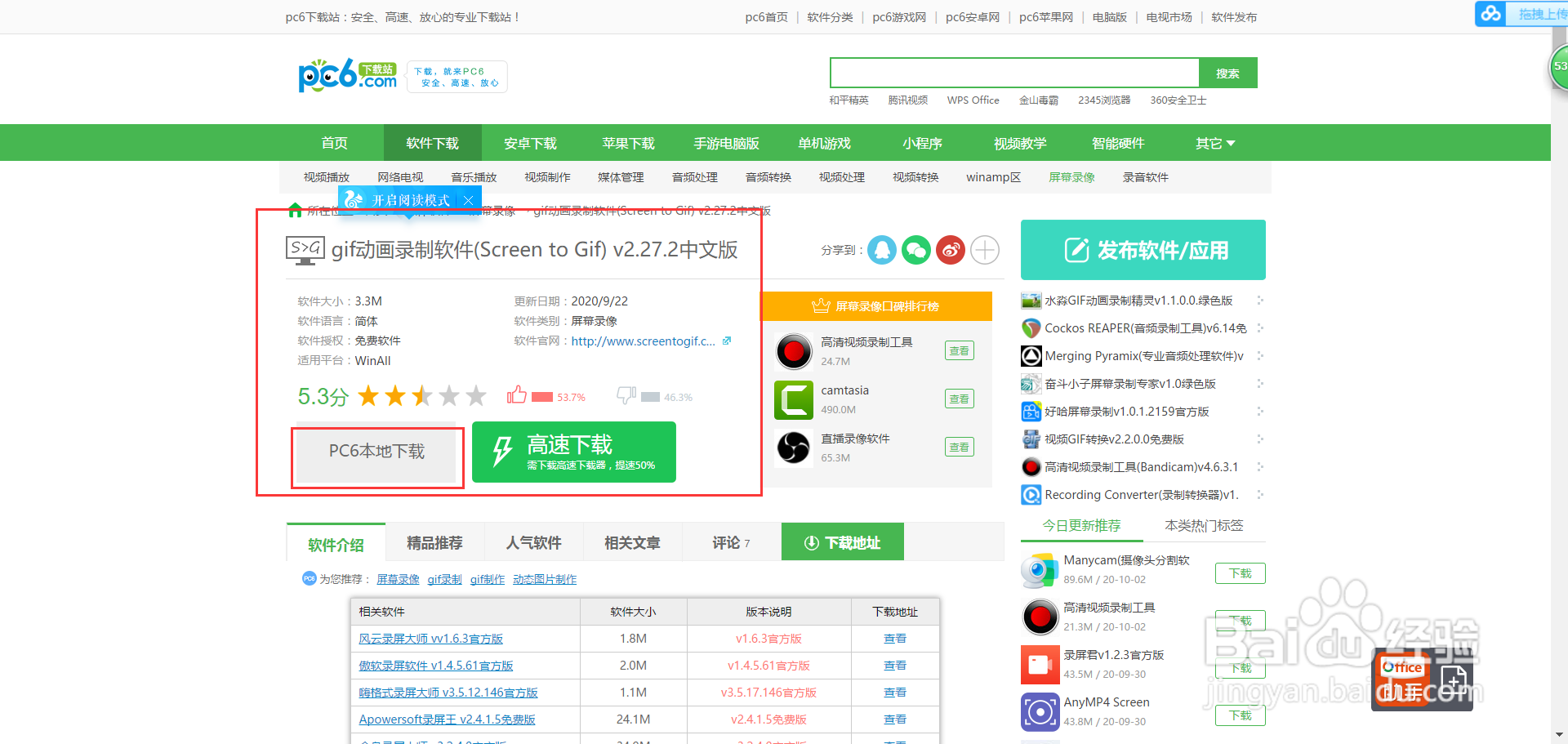Click 查看 link in 傲软录屏软件 row
This screenshot has width=1568, height=744.
pyautogui.click(x=895, y=666)
